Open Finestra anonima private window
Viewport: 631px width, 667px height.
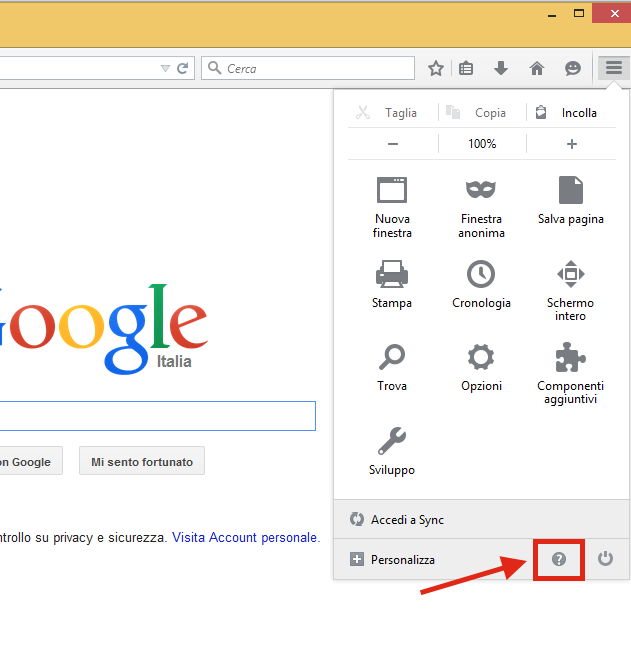click(481, 207)
